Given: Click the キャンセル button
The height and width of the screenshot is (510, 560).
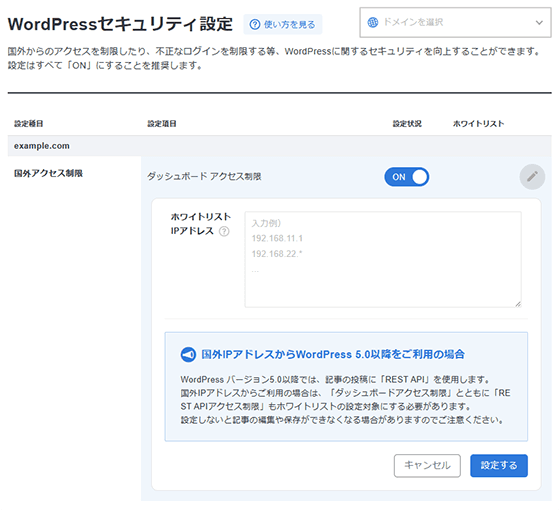Looking at the screenshot, I should (427, 465).
